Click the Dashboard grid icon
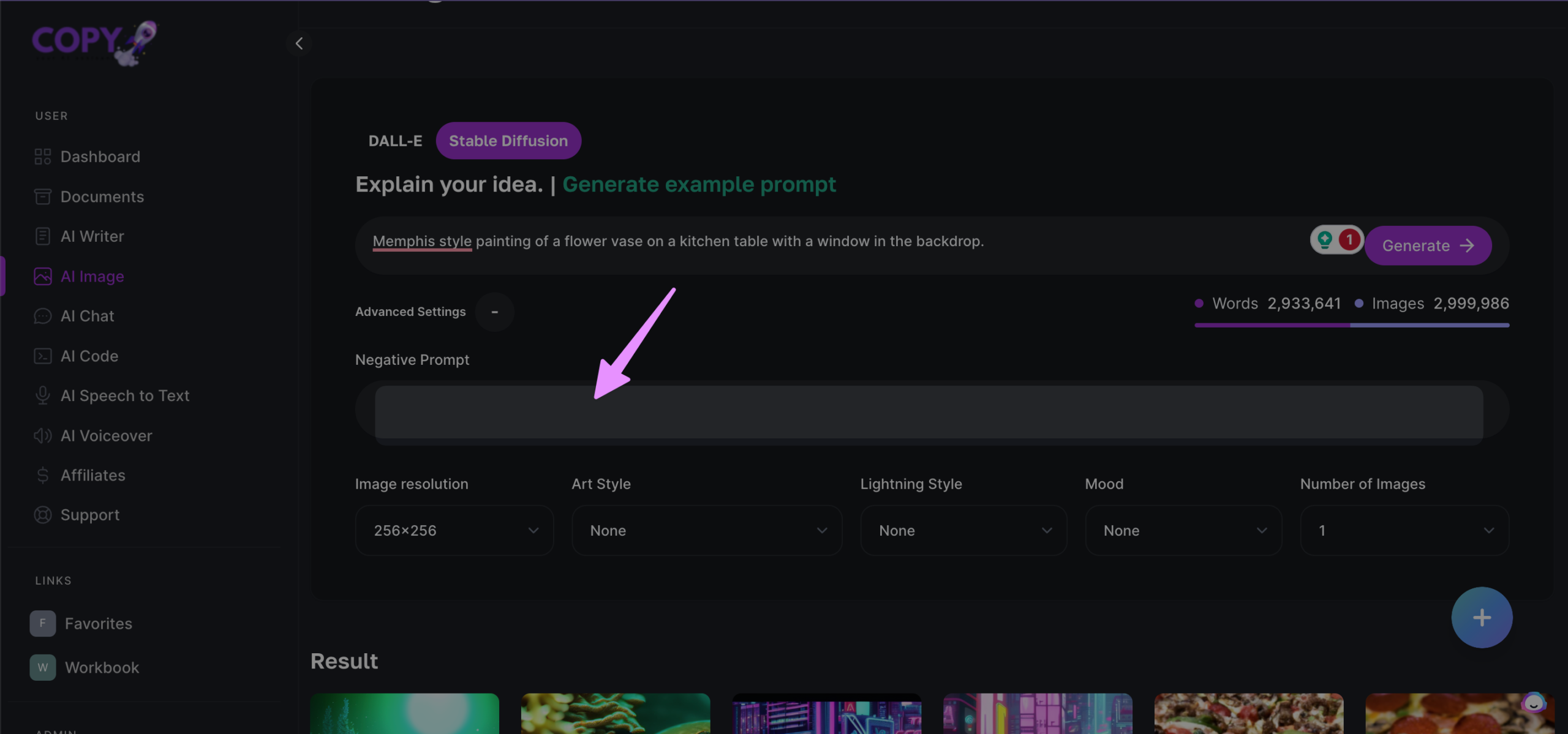Viewport: 1568px width, 734px height. tap(42, 157)
